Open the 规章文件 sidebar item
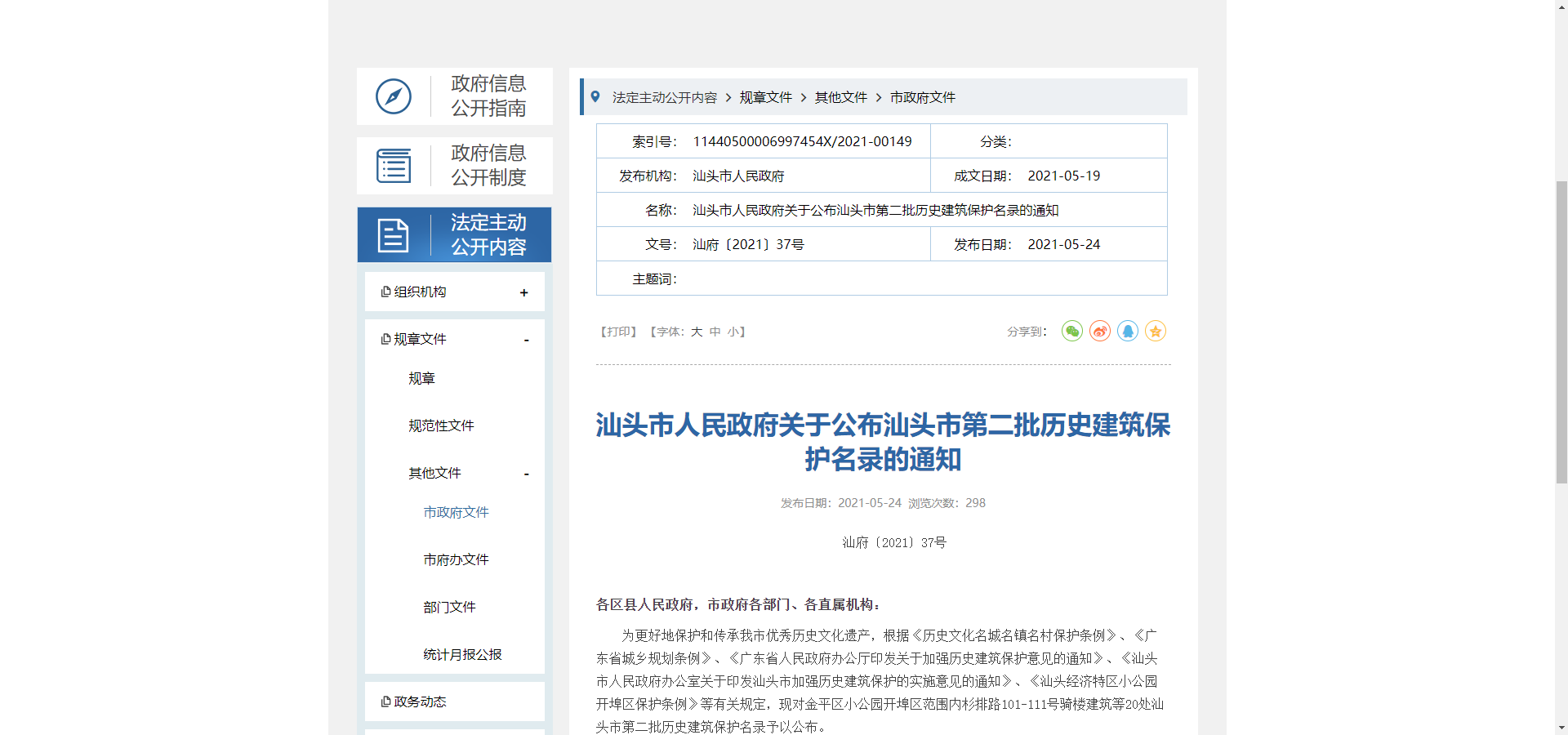This screenshot has height=735, width=1568. coord(420,339)
